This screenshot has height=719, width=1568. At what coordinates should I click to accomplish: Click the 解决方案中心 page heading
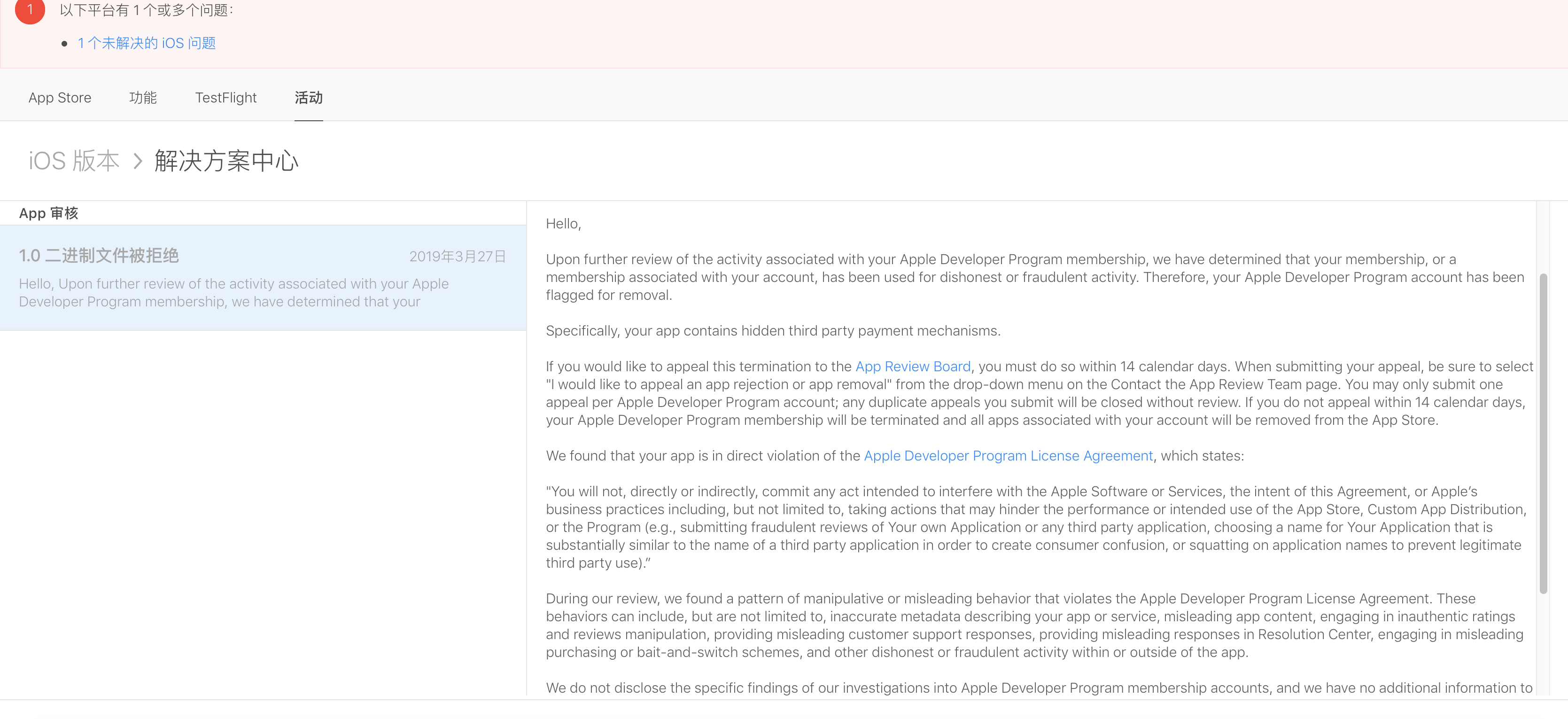(x=226, y=161)
